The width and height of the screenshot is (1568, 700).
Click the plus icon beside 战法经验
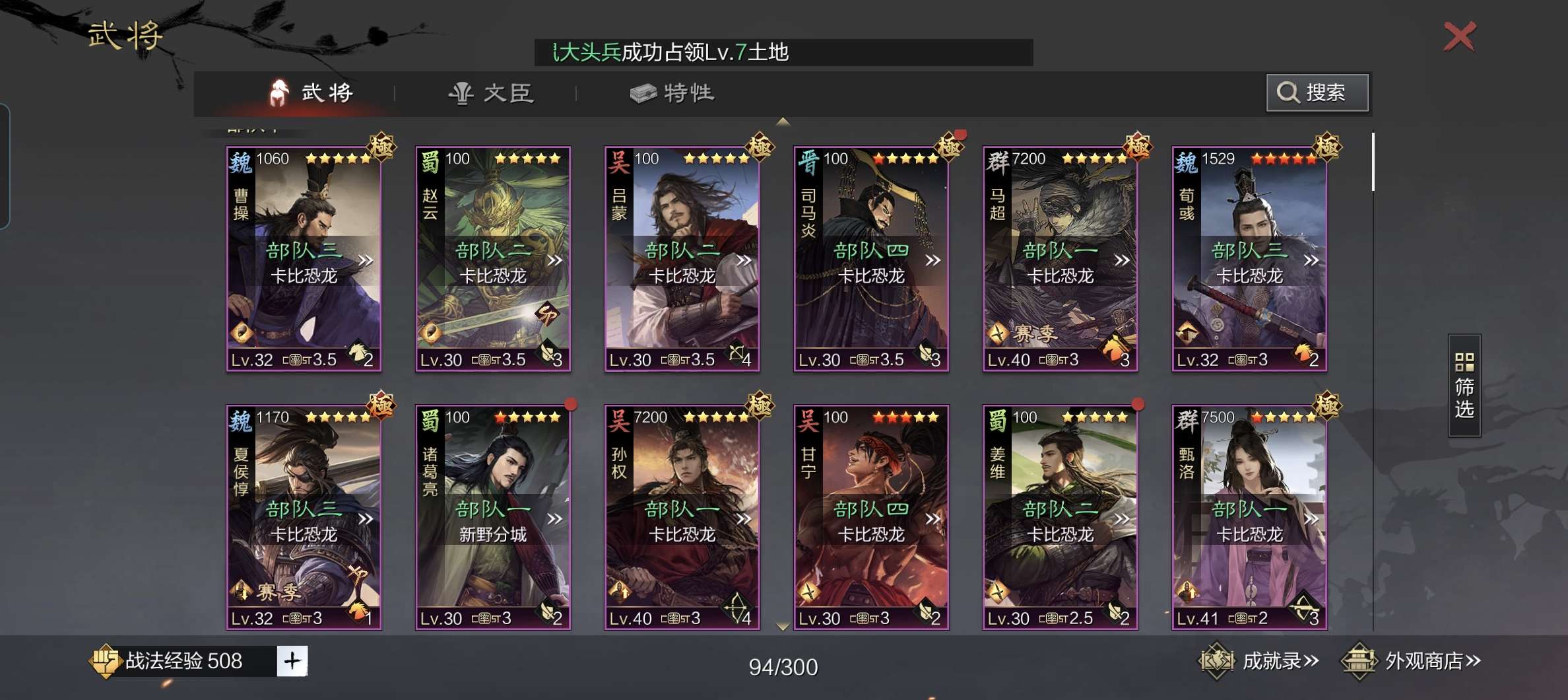(x=292, y=661)
